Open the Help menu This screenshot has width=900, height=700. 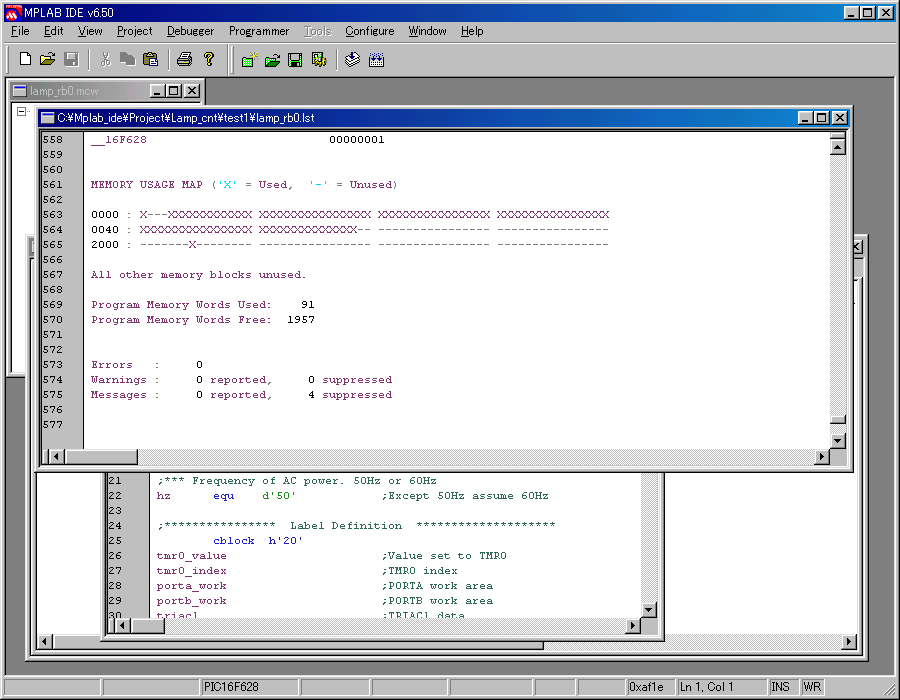(472, 31)
